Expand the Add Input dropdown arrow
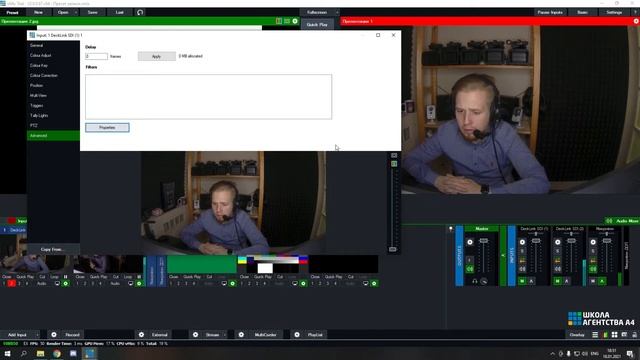 tap(37, 335)
